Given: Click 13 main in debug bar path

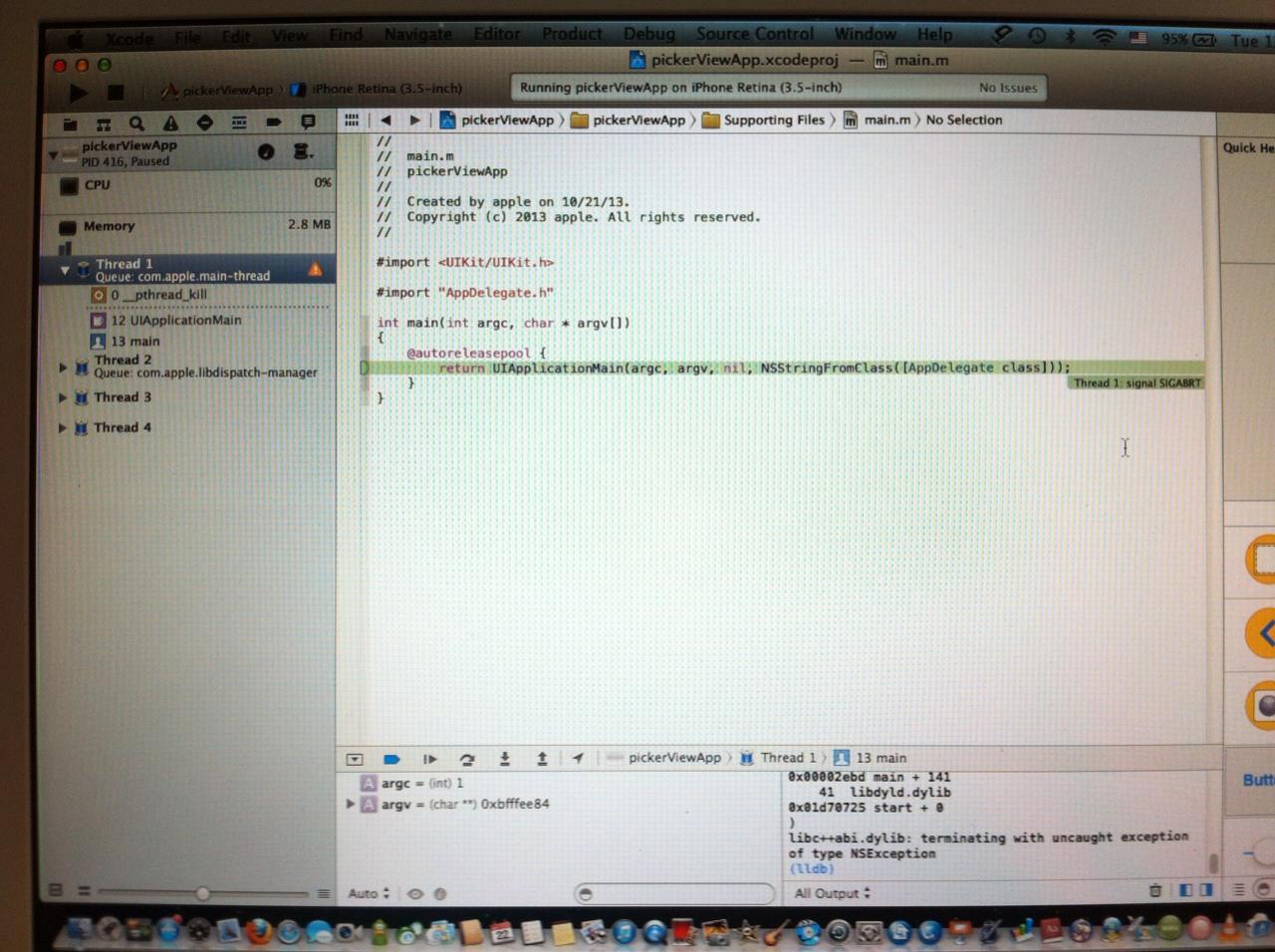Looking at the screenshot, I should (871, 758).
